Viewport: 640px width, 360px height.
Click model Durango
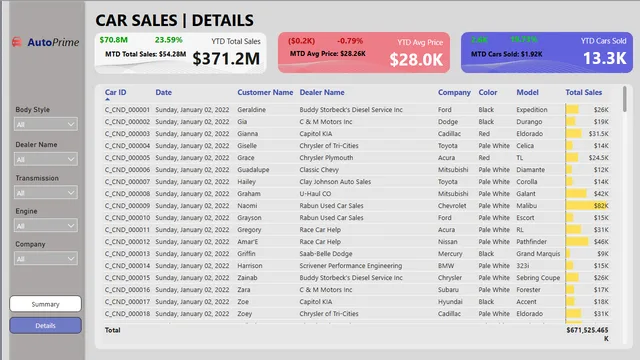point(529,122)
